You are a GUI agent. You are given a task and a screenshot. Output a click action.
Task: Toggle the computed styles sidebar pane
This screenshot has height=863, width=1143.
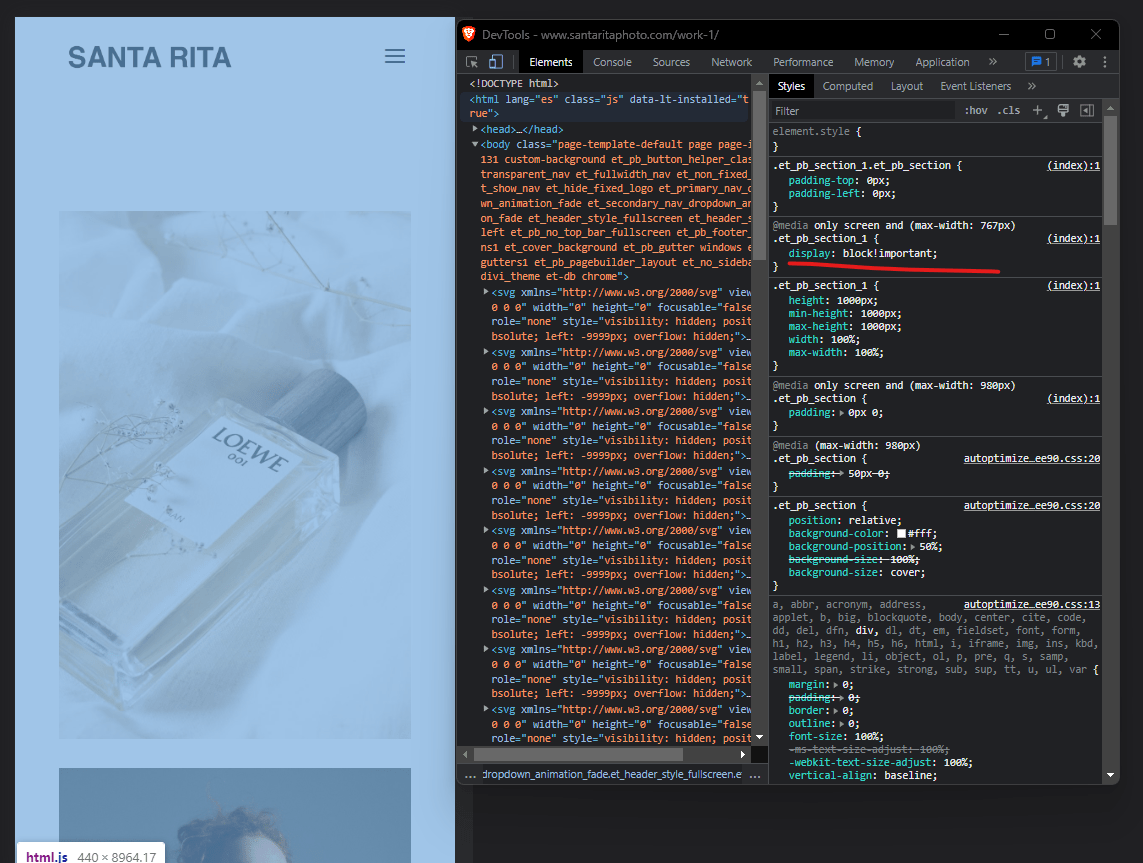[x=1087, y=111]
